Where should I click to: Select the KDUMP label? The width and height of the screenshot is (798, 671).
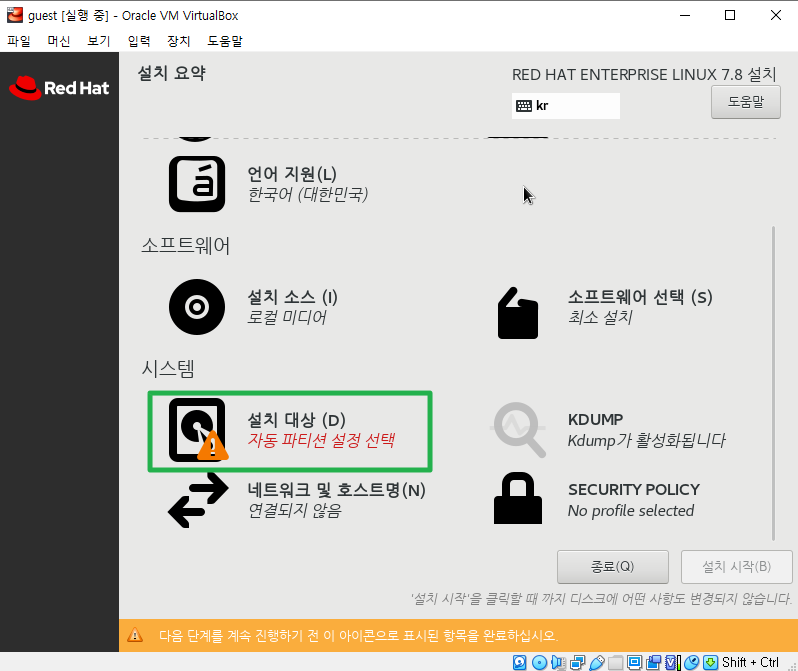point(595,420)
